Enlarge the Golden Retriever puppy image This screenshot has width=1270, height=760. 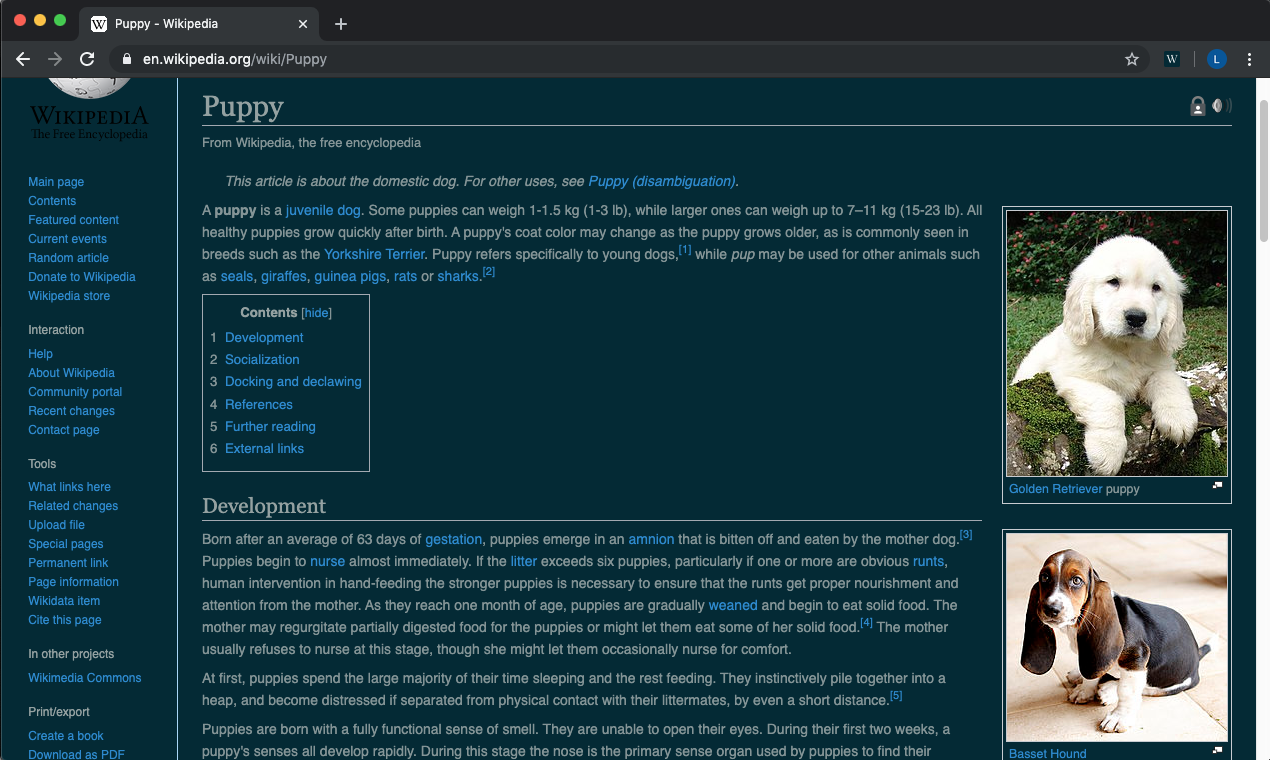(x=1217, y=484)
